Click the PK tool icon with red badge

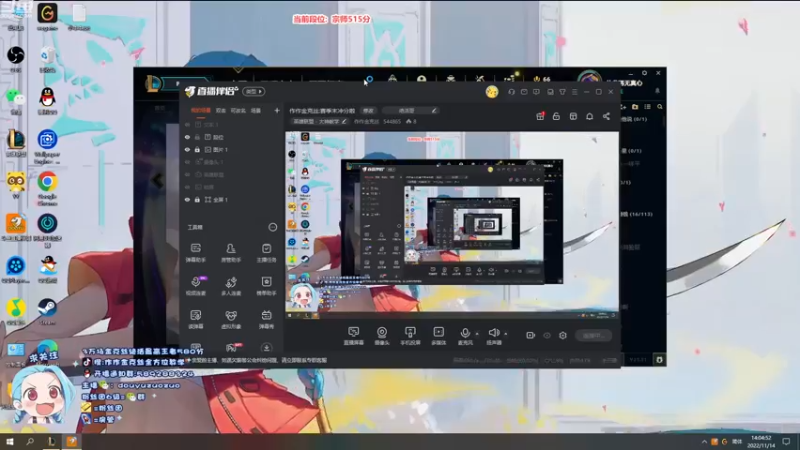click(232, 347)
